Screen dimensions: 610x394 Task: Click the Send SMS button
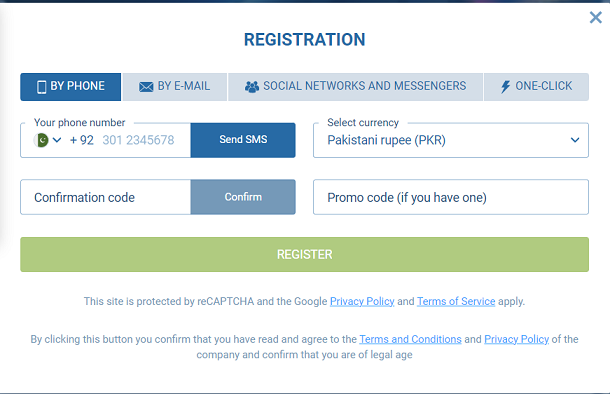pos(243,140)
